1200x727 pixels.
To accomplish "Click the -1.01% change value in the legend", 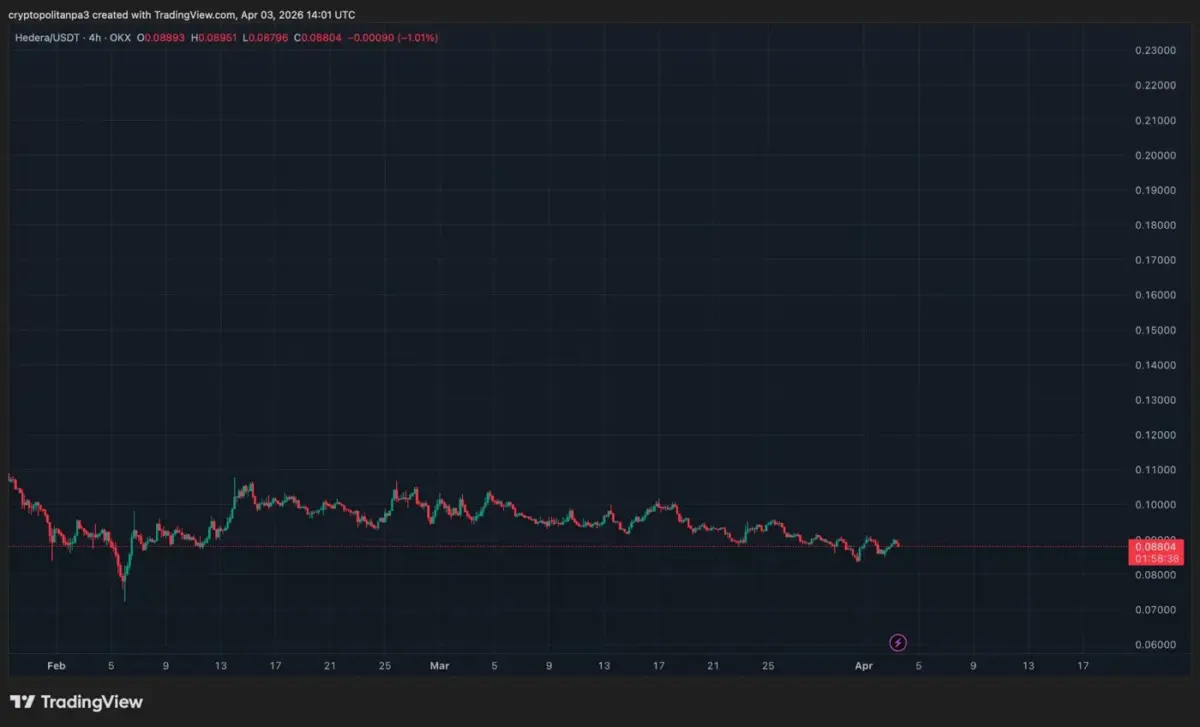I will 415,39.
